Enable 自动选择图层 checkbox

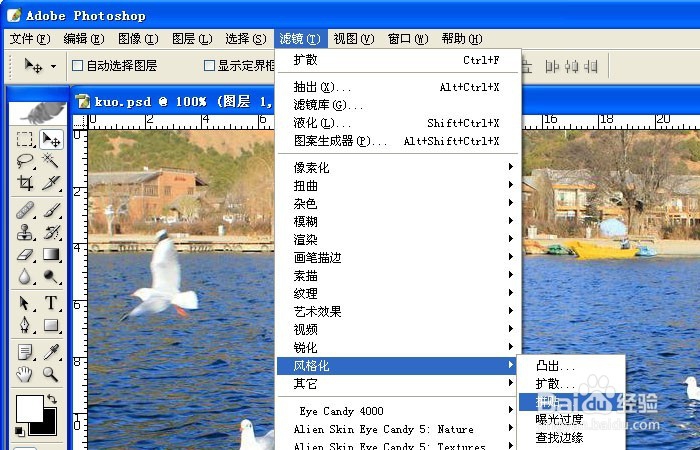(78, 66)
